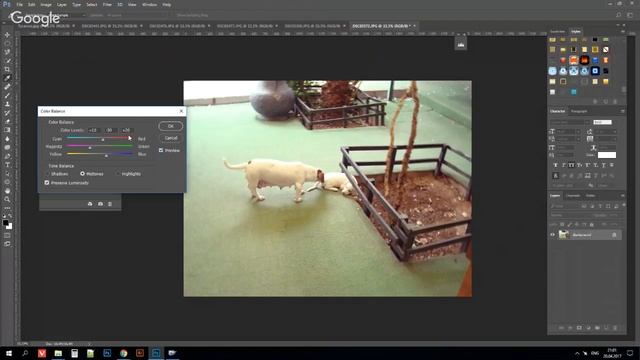Screen dimensions: 640x360
Task: Click the Photoshop search icon in options bar
Action: tap(618, 15)
